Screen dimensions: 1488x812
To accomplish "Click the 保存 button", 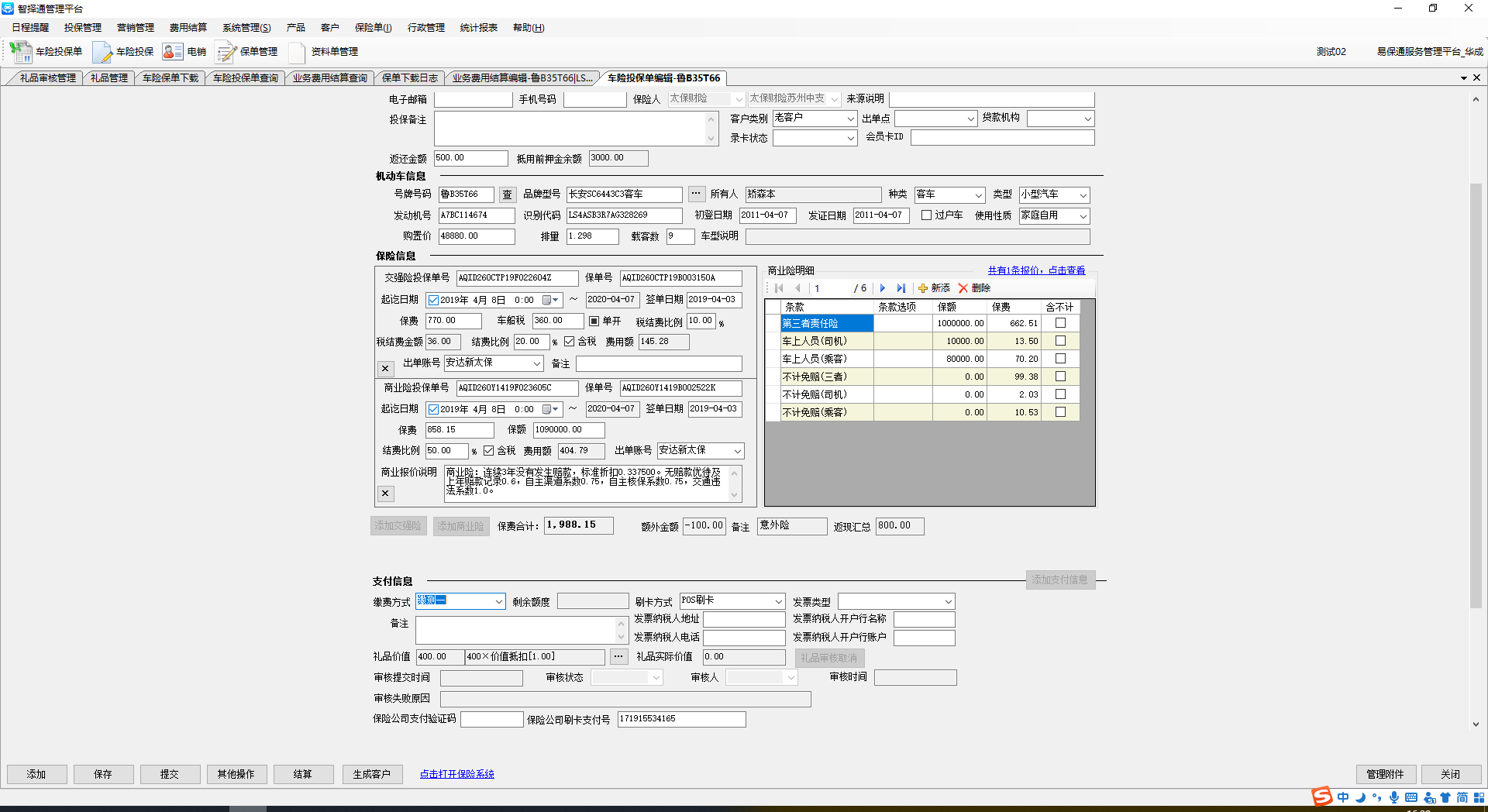I will coord(103,774).
